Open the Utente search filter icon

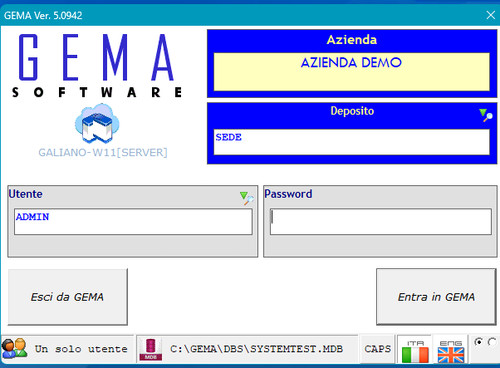pos(247,198)
